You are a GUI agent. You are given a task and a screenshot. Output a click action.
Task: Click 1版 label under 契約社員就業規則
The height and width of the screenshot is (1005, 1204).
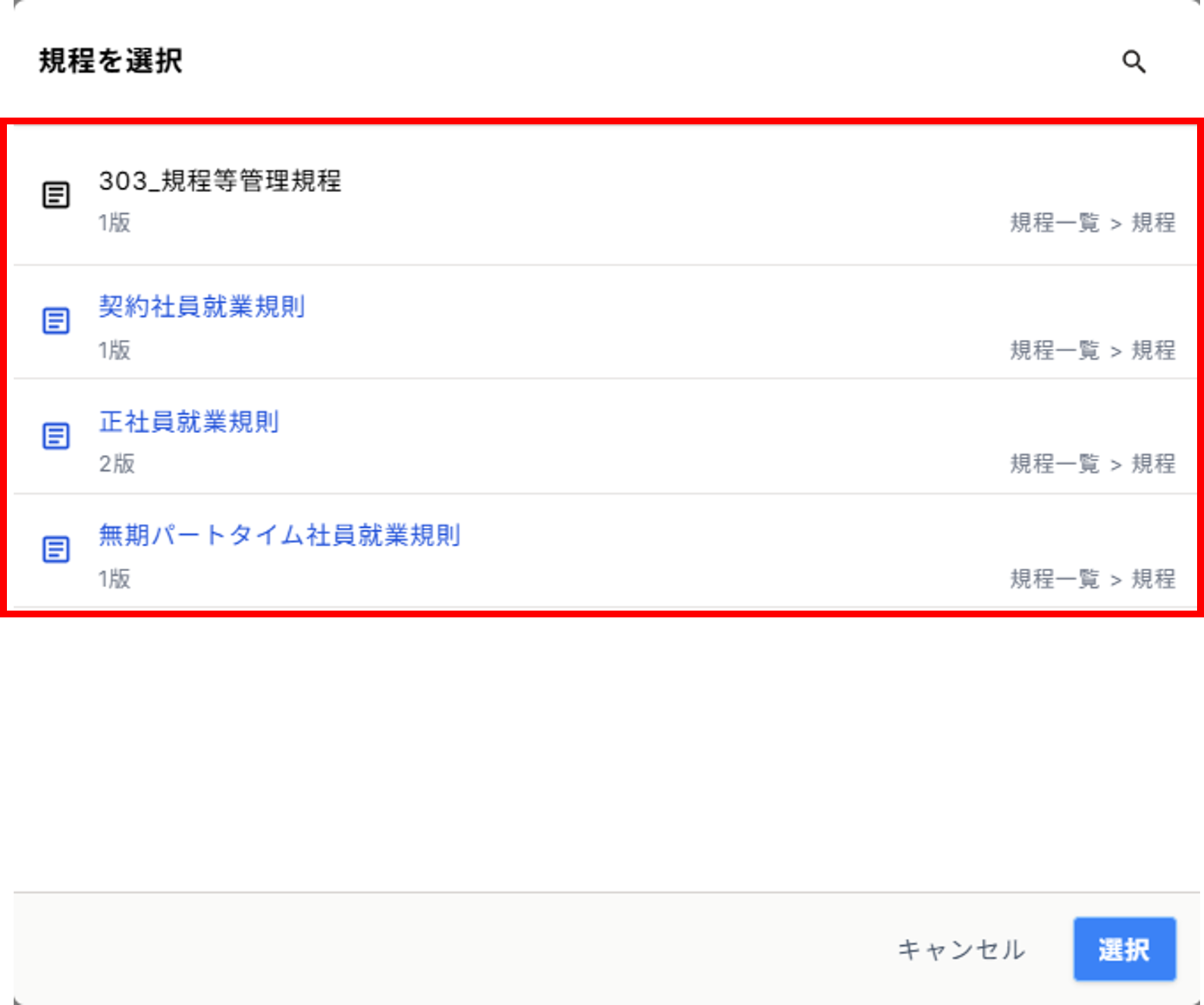pos(114,350)
